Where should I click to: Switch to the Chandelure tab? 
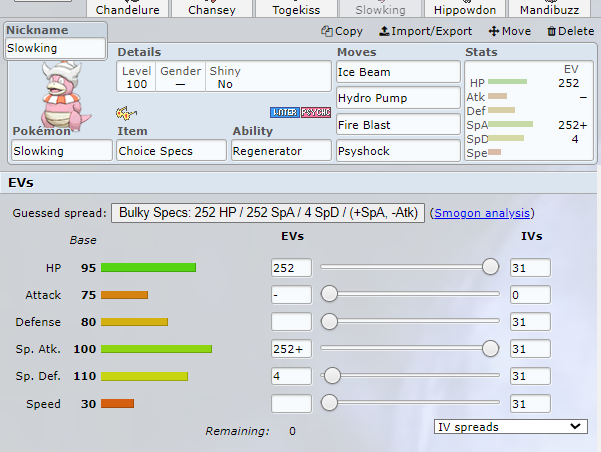pyautogui.click(x=127, y=9)
